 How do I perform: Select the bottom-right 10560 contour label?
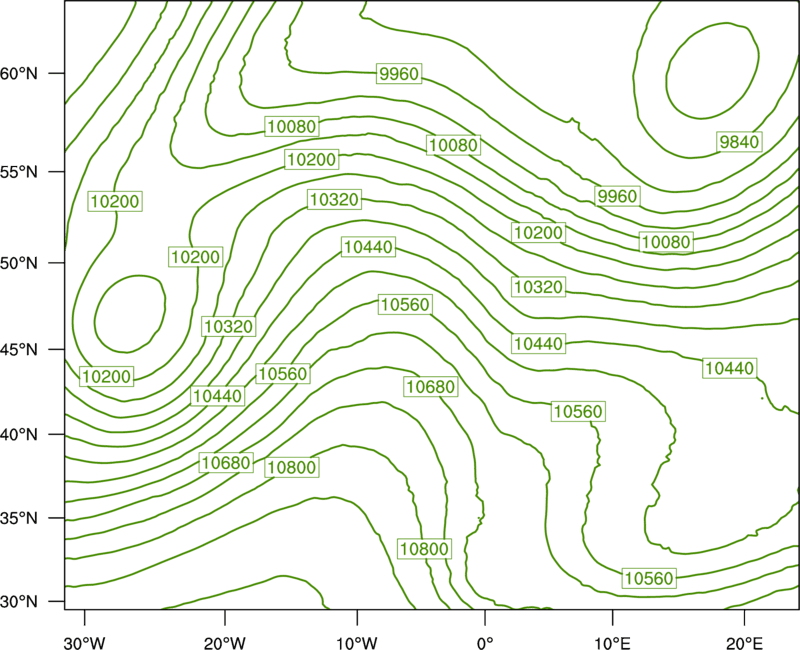(x=649, y=578)
